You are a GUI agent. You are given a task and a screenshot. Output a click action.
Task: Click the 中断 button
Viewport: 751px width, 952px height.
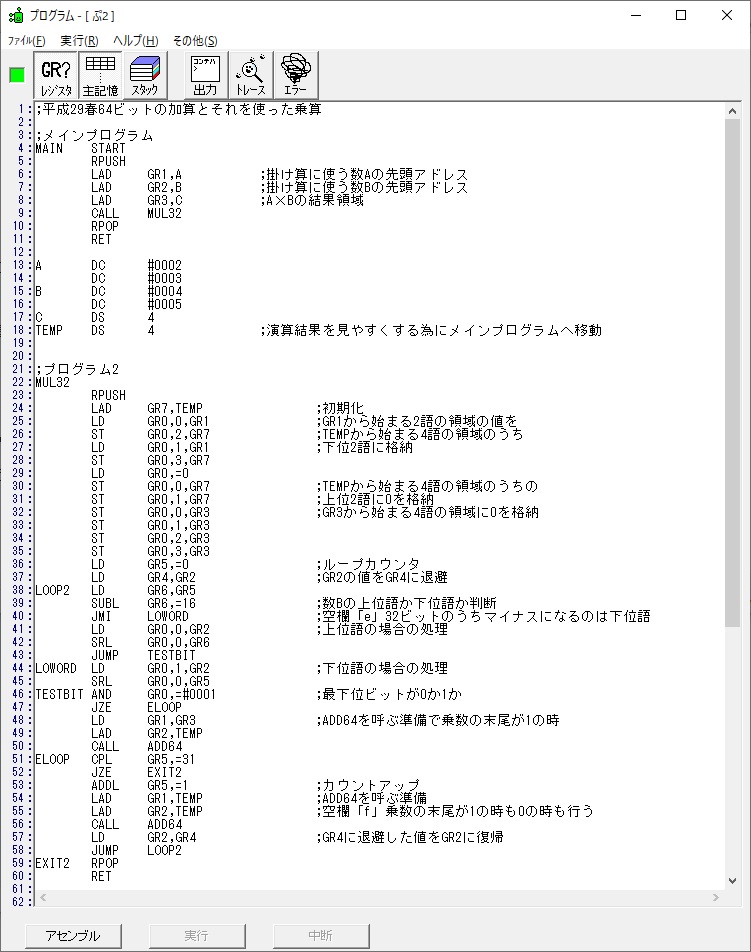click(x=321, y=936)
